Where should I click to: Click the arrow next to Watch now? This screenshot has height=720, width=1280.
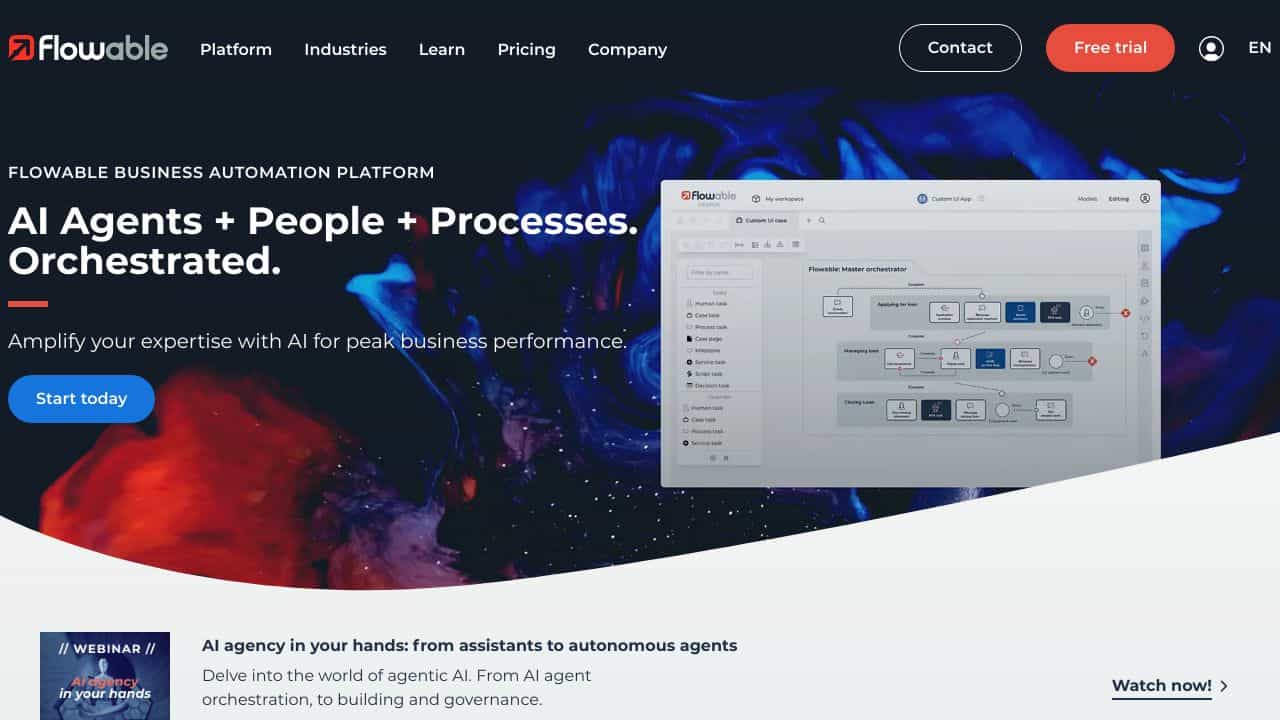point(1224,686)
